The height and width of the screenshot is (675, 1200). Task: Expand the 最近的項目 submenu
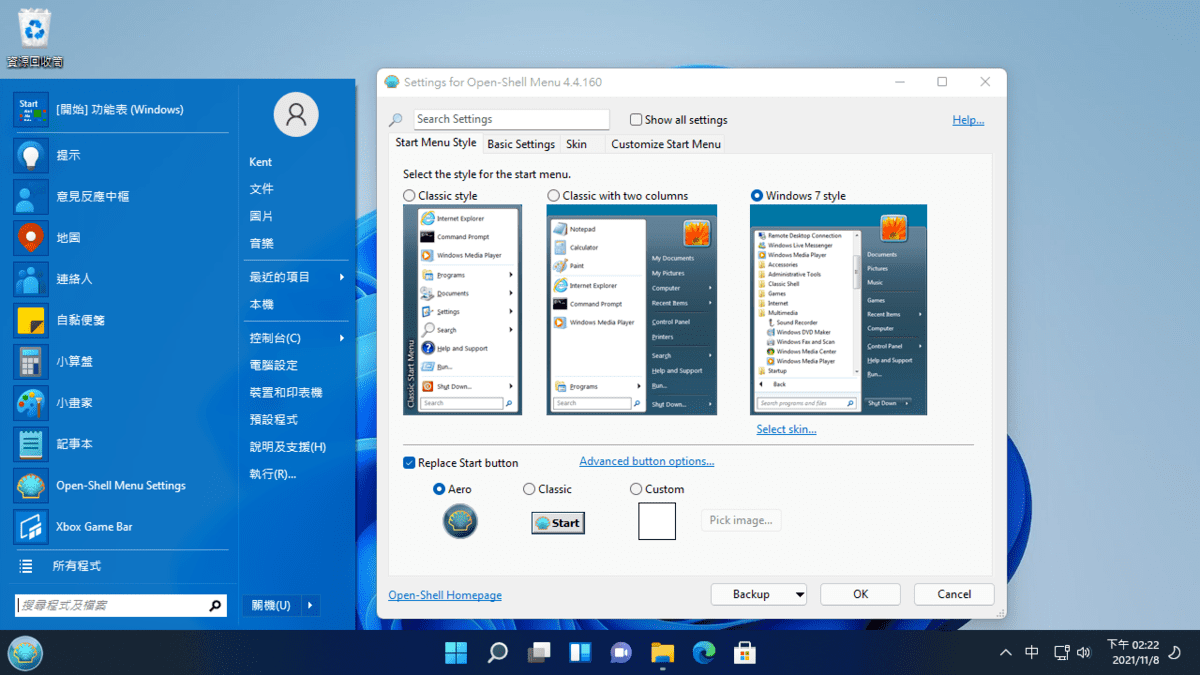277,276
